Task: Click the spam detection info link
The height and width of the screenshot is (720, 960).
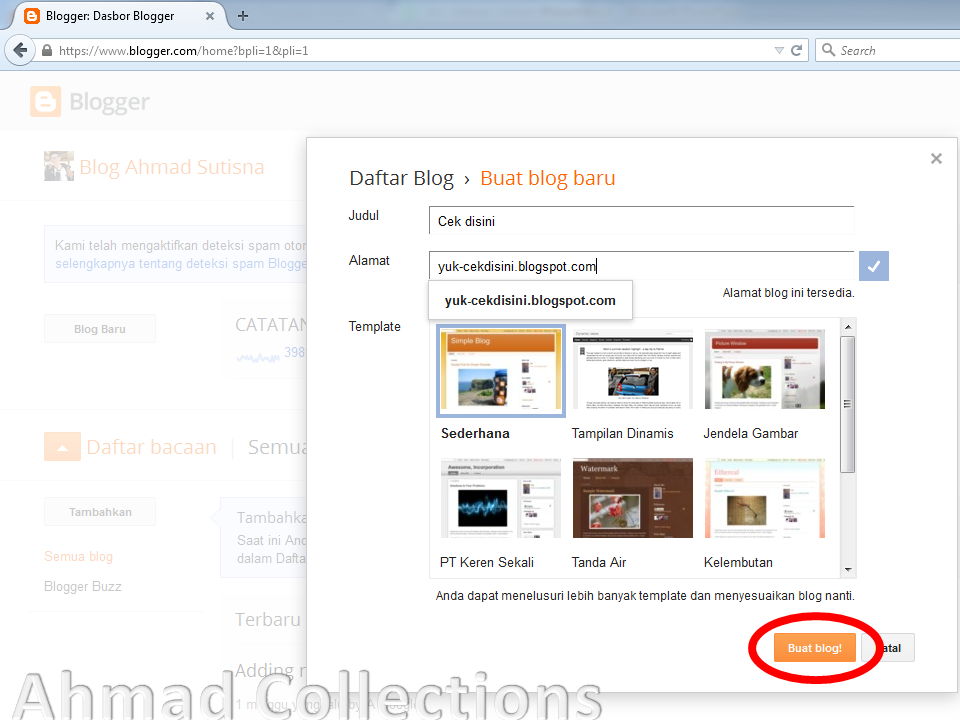Action: click(x=181, y=264)
